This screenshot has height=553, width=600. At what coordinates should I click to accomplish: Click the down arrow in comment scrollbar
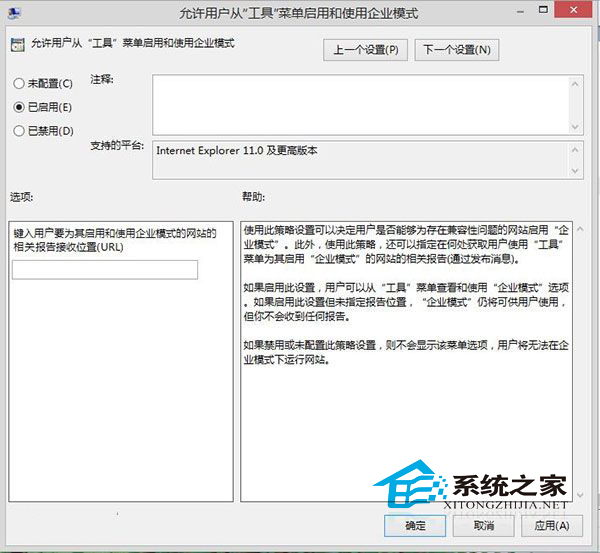pyautogui.click(x=575, y=126)
